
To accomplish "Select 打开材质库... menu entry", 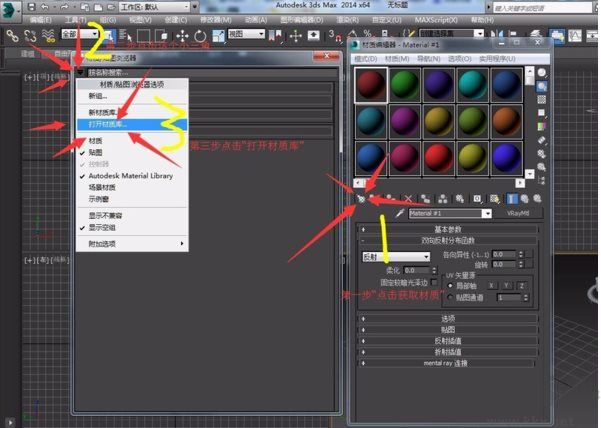I will [132, 125].
